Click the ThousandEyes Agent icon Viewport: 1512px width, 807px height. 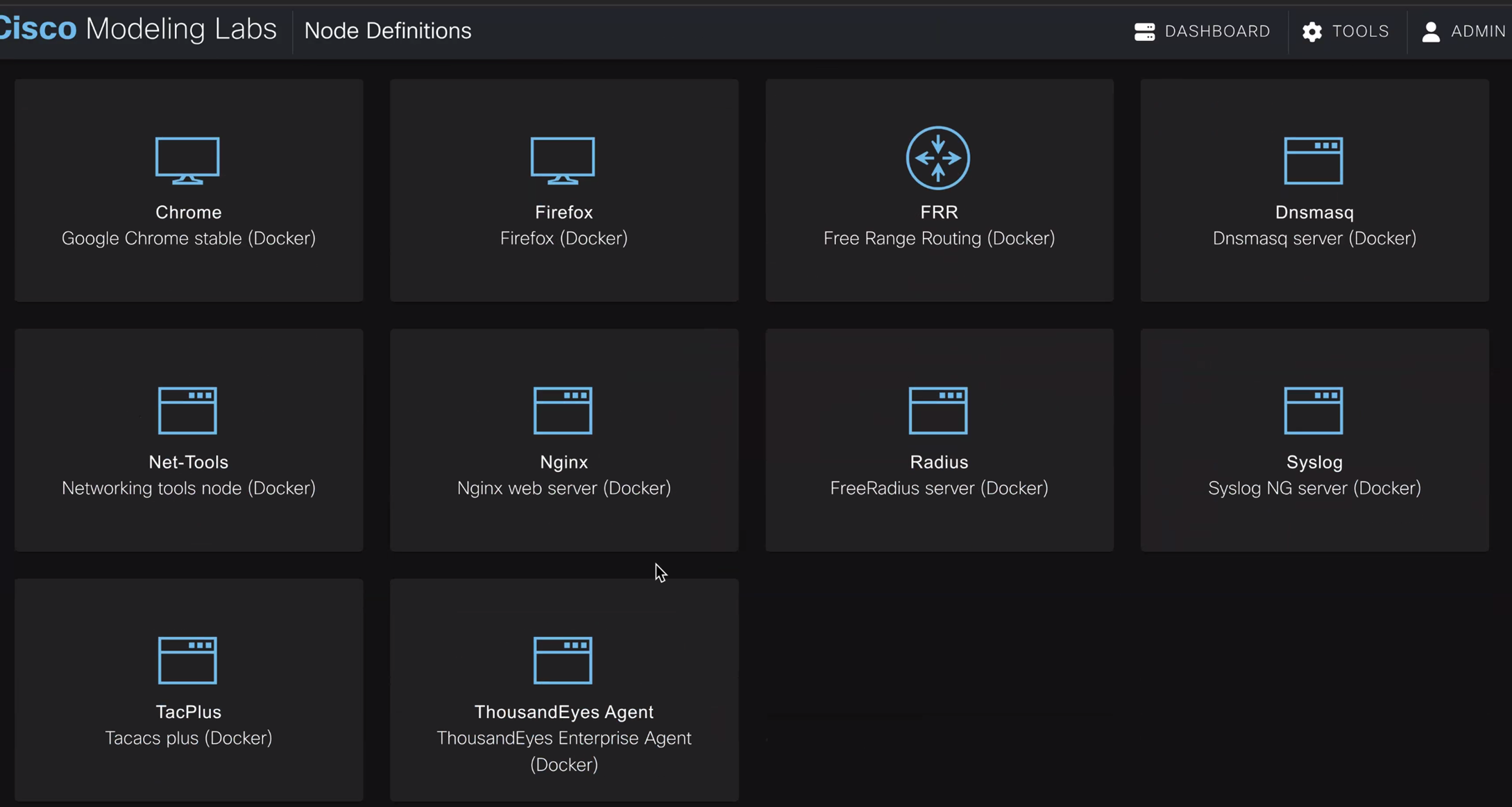[563, 661]
